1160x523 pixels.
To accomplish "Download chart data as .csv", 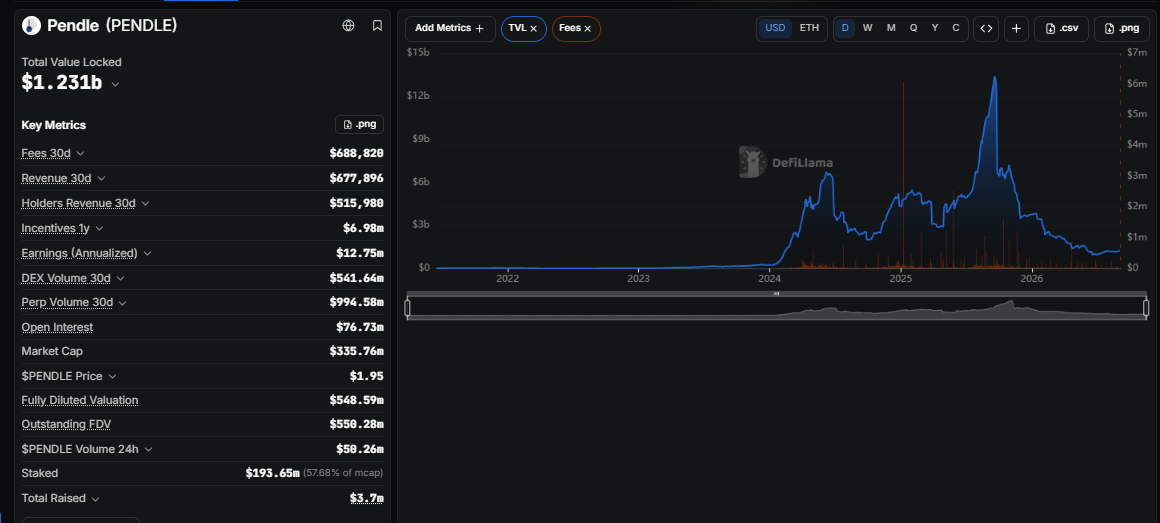I will tap(1062, 28).
